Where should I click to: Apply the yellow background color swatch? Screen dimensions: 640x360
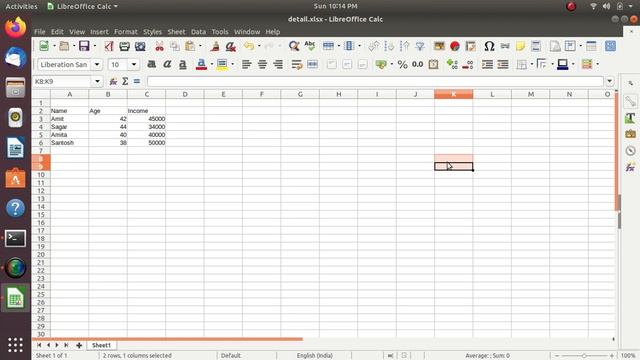pos(222,64)
